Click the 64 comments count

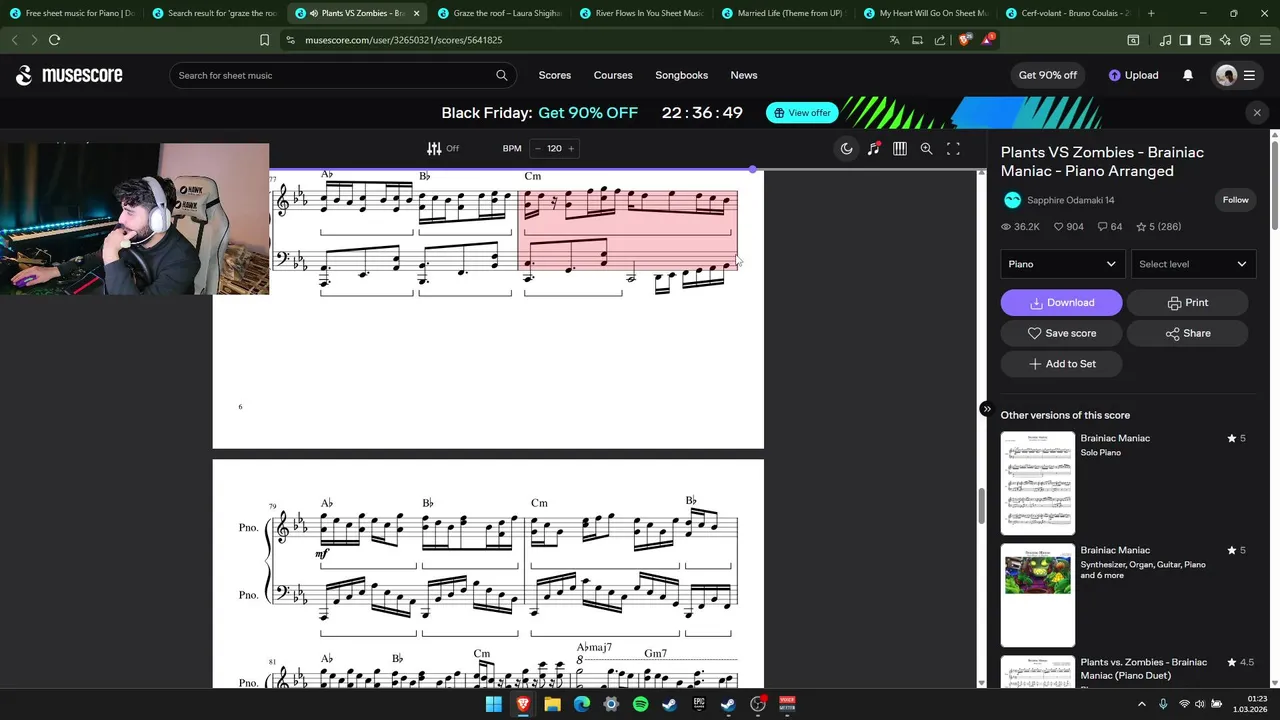(x=1109, y=227)
